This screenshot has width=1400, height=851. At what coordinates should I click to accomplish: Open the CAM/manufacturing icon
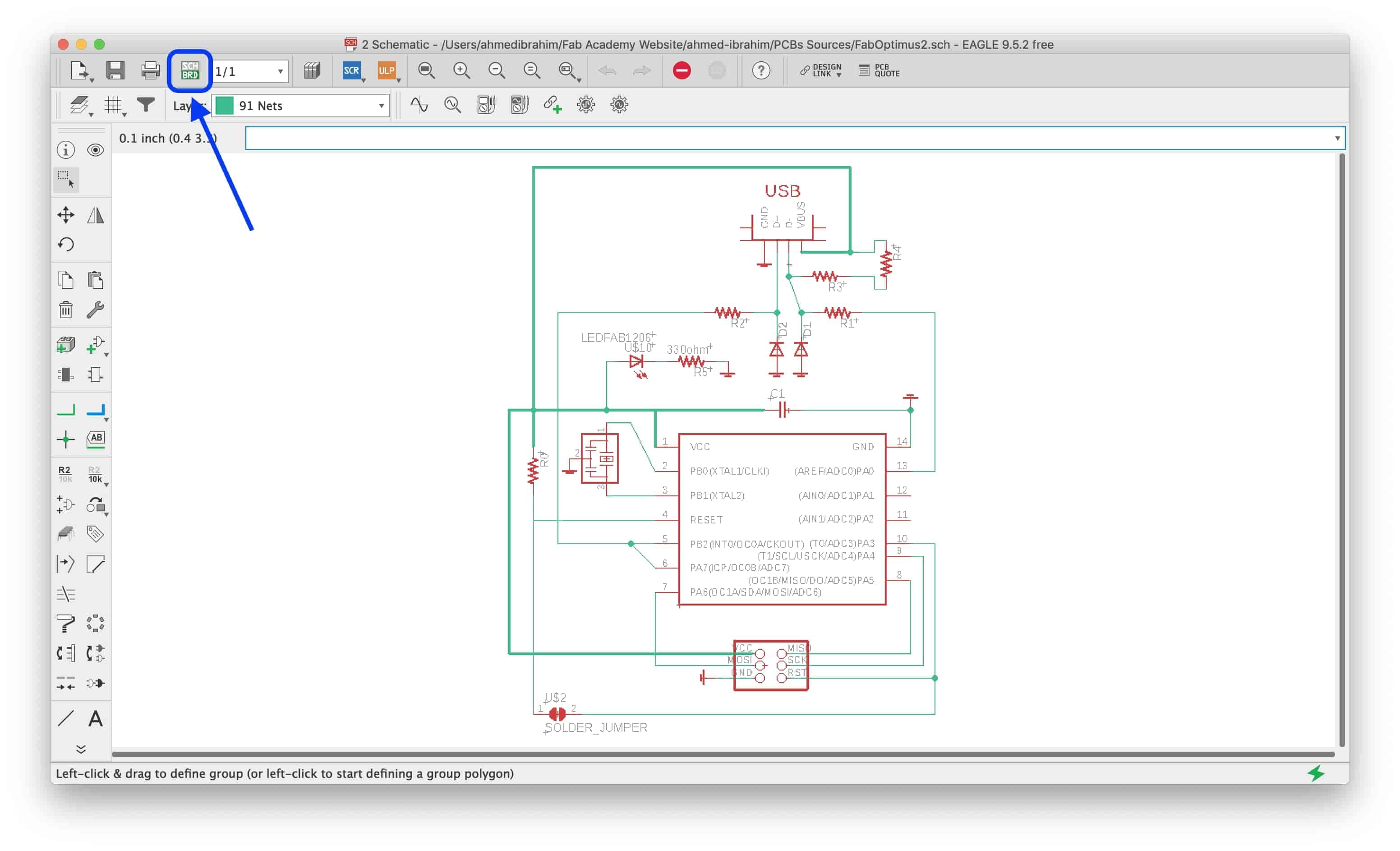pos(311,70)
